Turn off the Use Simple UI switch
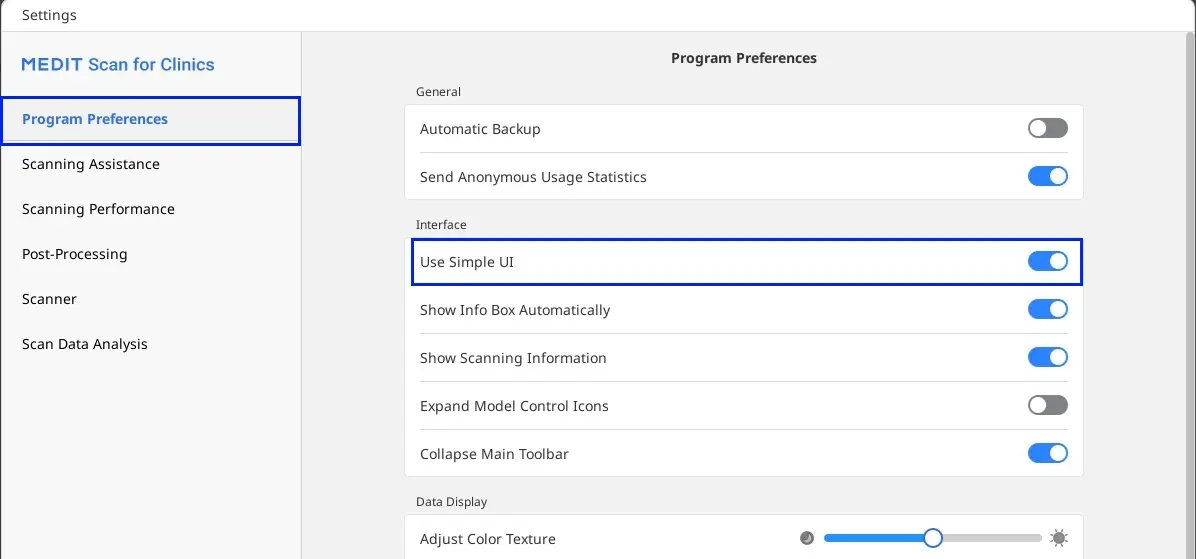Image resolution: width=1196 pixels, height=559 pixels. (1047, 262)
